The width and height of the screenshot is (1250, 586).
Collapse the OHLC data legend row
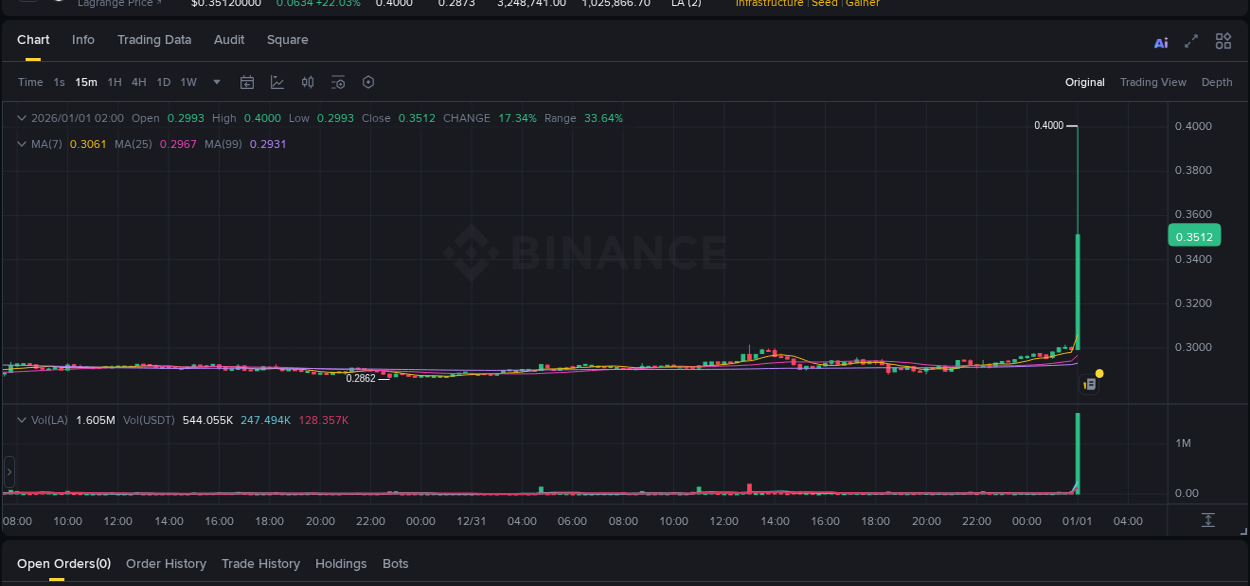22,118
